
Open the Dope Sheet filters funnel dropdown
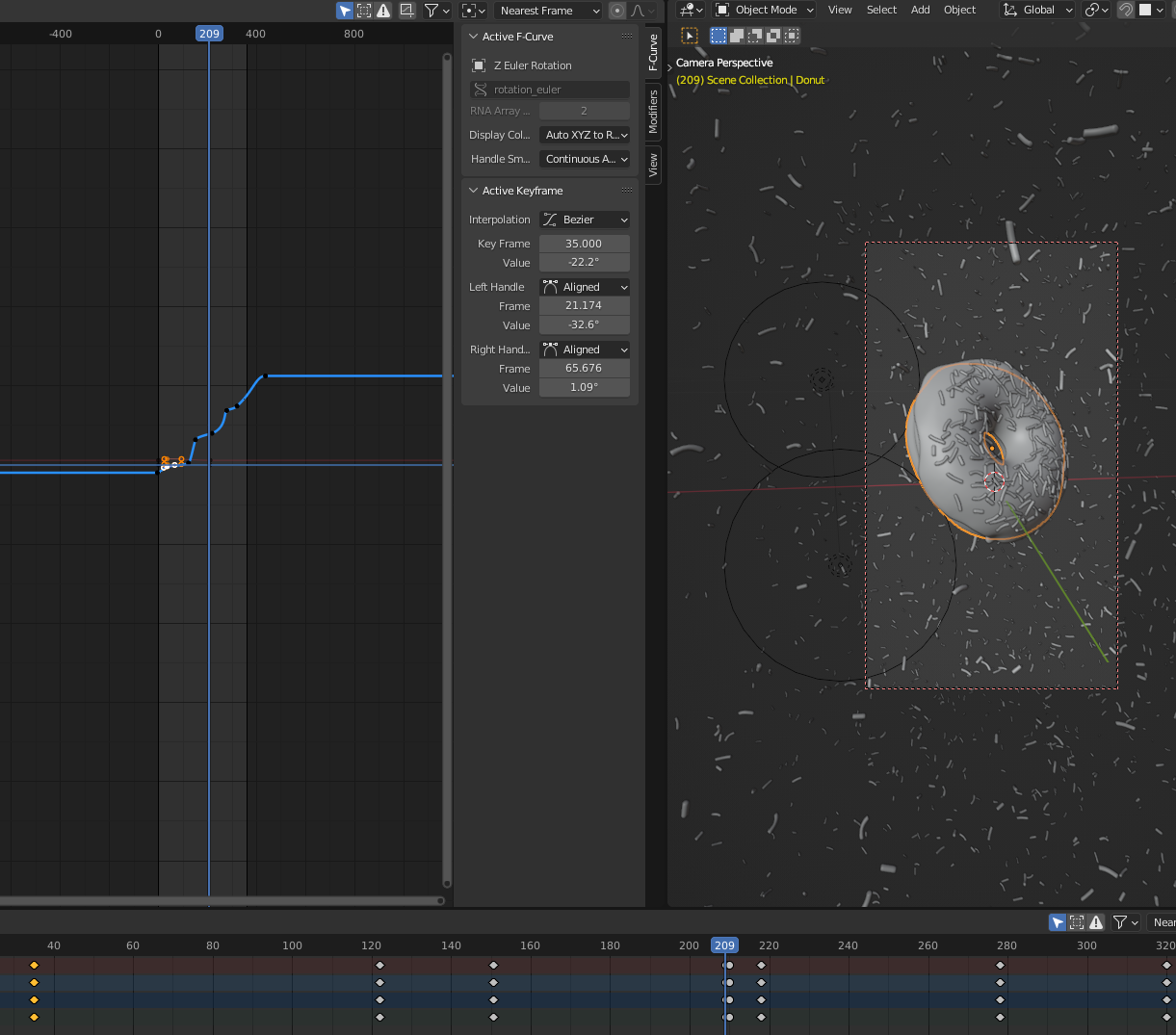1125,922
